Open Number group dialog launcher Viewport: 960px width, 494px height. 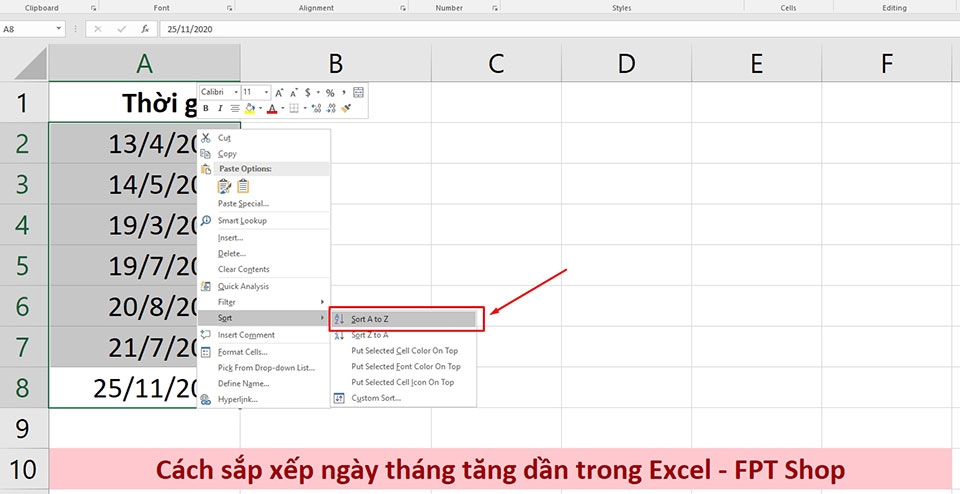[x=495, y=8]
